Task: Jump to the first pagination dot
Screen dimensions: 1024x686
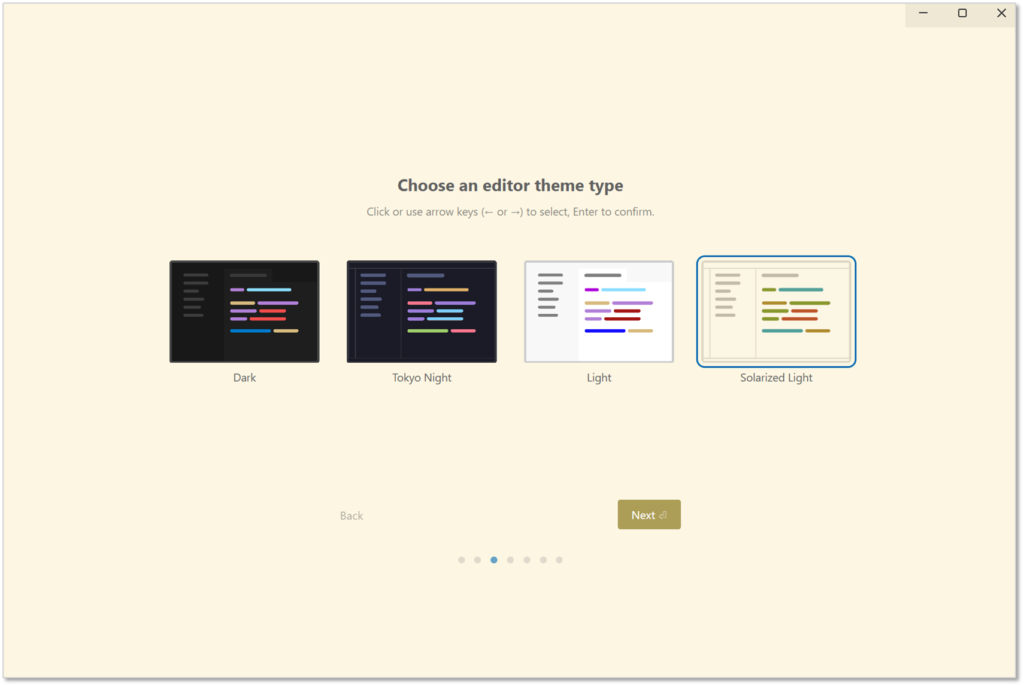Action: click(x=461, y=560)
